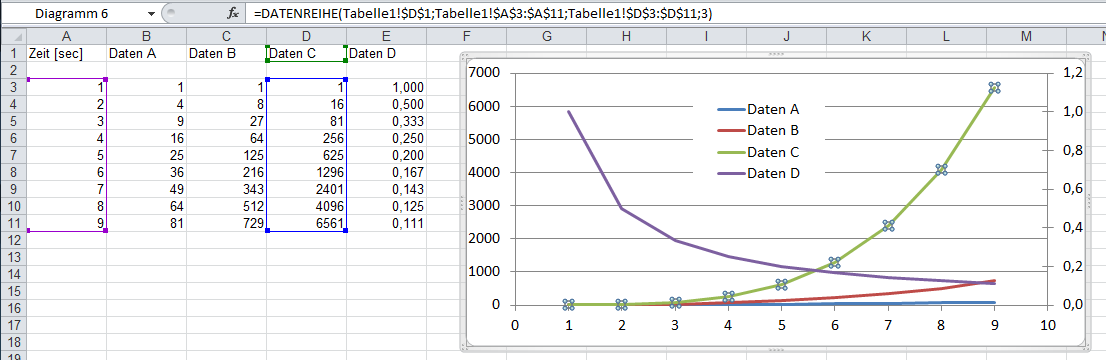1106x360 pixels.
Task: Select column C header
Action: tap(226, 36)
